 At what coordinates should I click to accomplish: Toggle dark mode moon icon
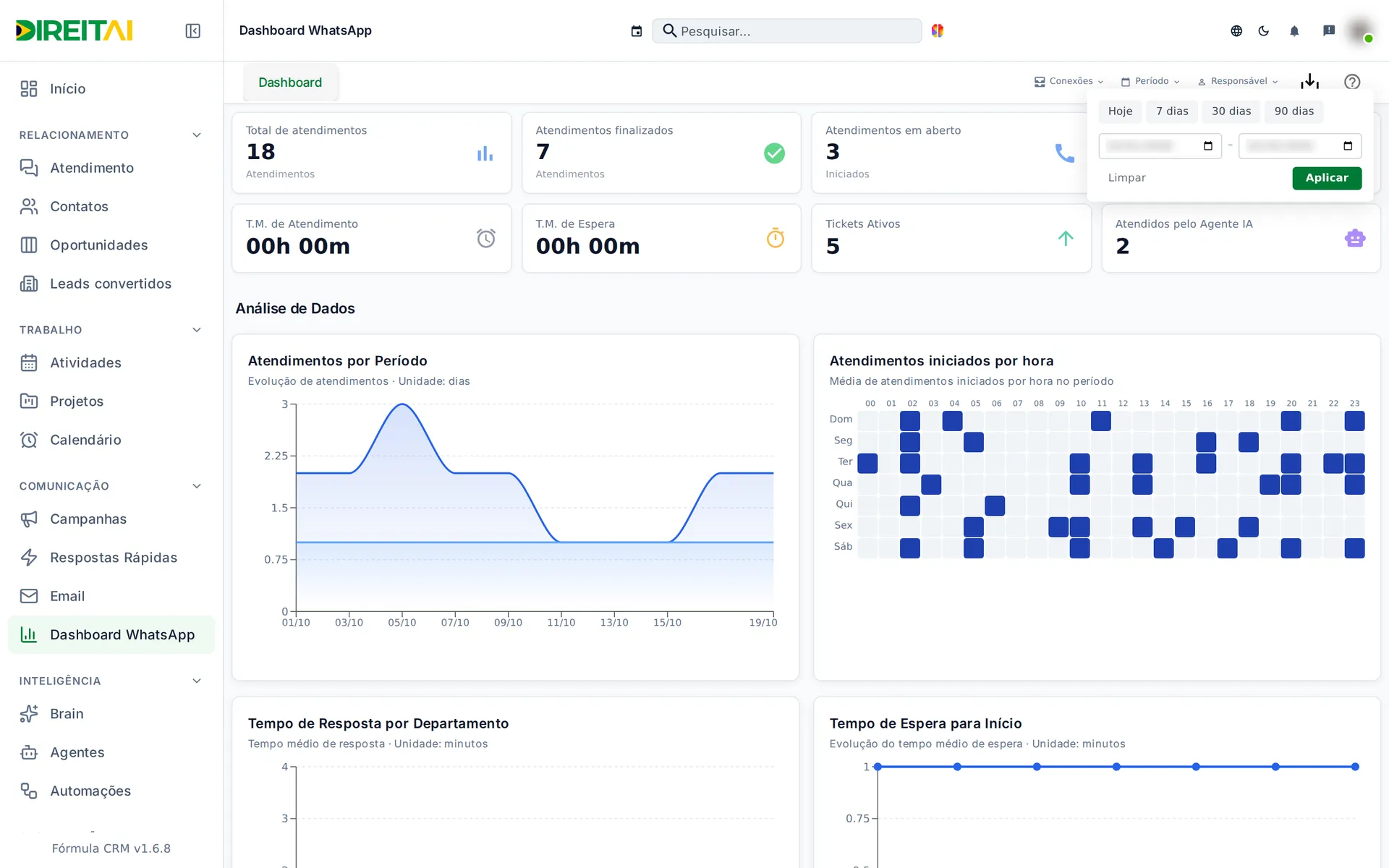point(1264,30)
